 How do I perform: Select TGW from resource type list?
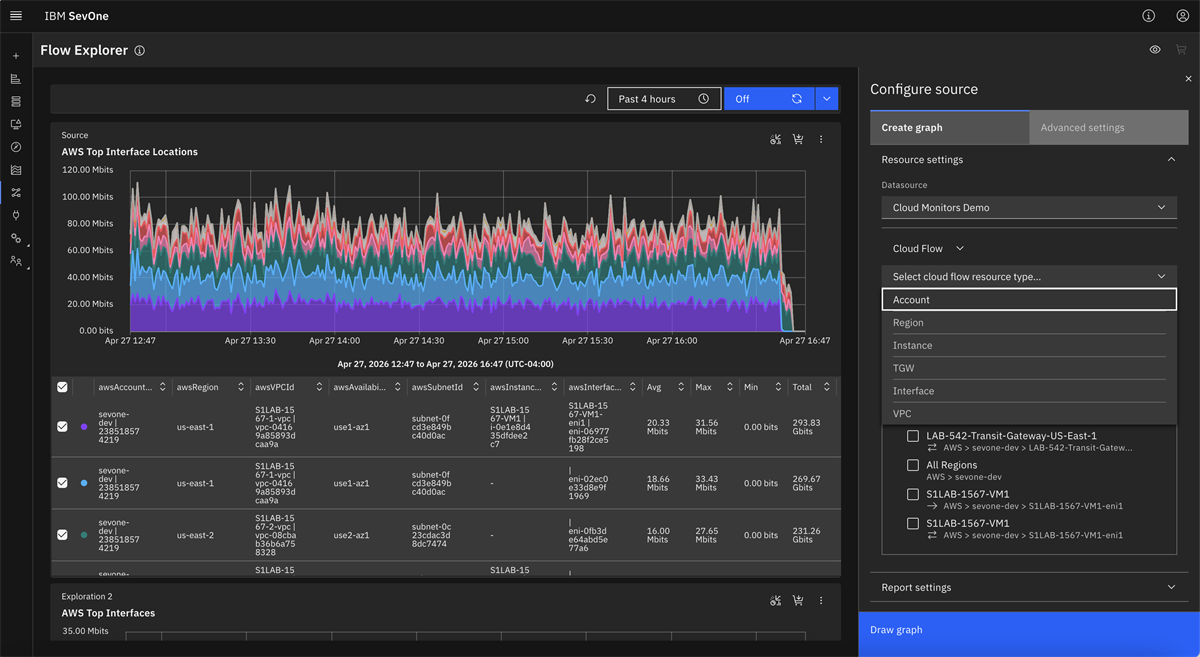[1029, 368]
